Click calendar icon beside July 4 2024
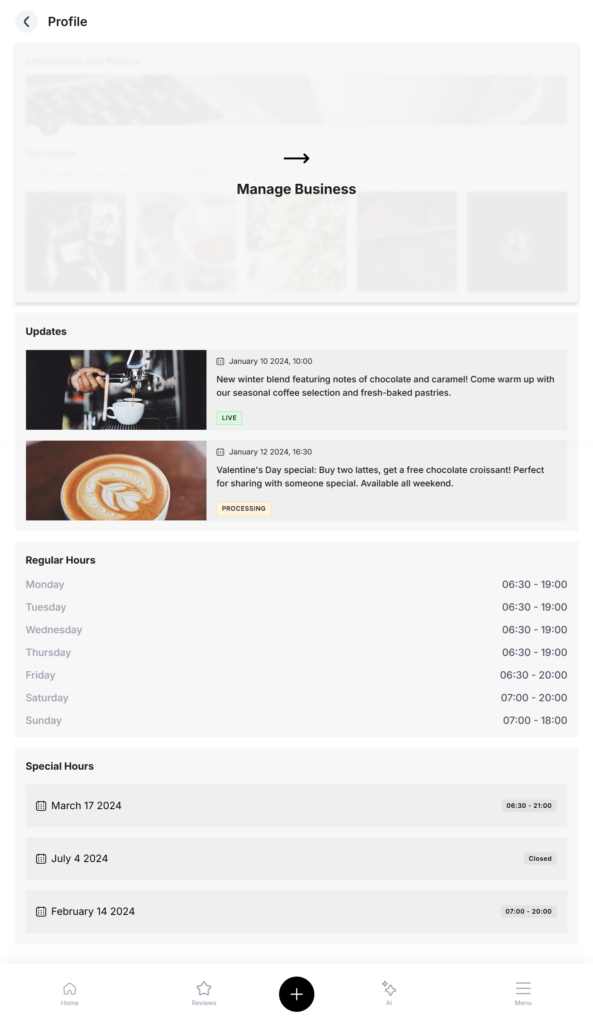This screenshot has height=1024, width=593. pyautogui.click(x=41, y=859)
